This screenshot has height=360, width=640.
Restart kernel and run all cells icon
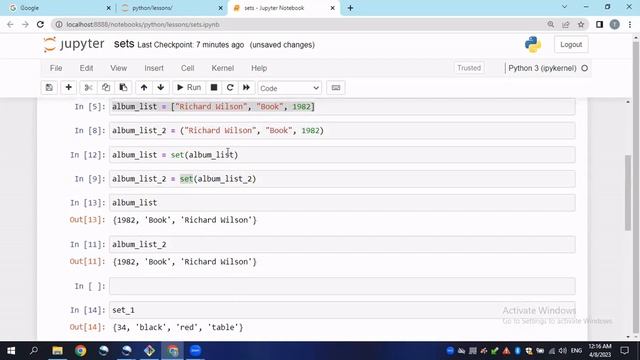pyautogui.click(x=247, y=88)
